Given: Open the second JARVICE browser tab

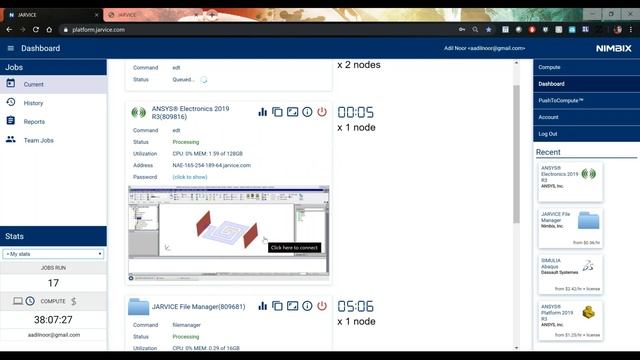Looking at the screenshot, I should coord(153,15).
